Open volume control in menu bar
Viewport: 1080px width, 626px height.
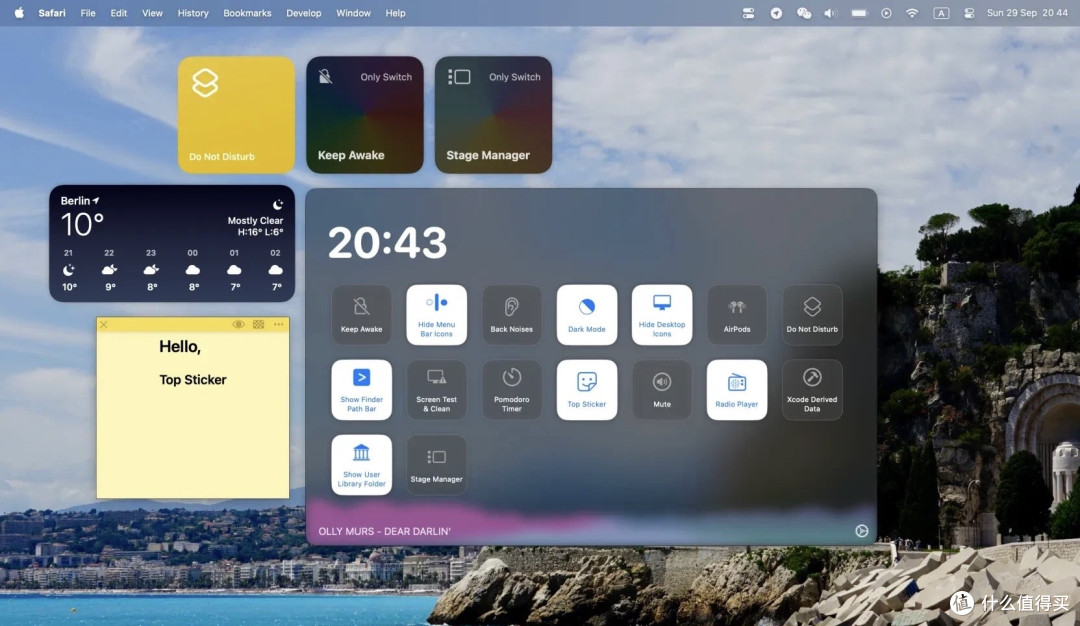pos(830,13)
